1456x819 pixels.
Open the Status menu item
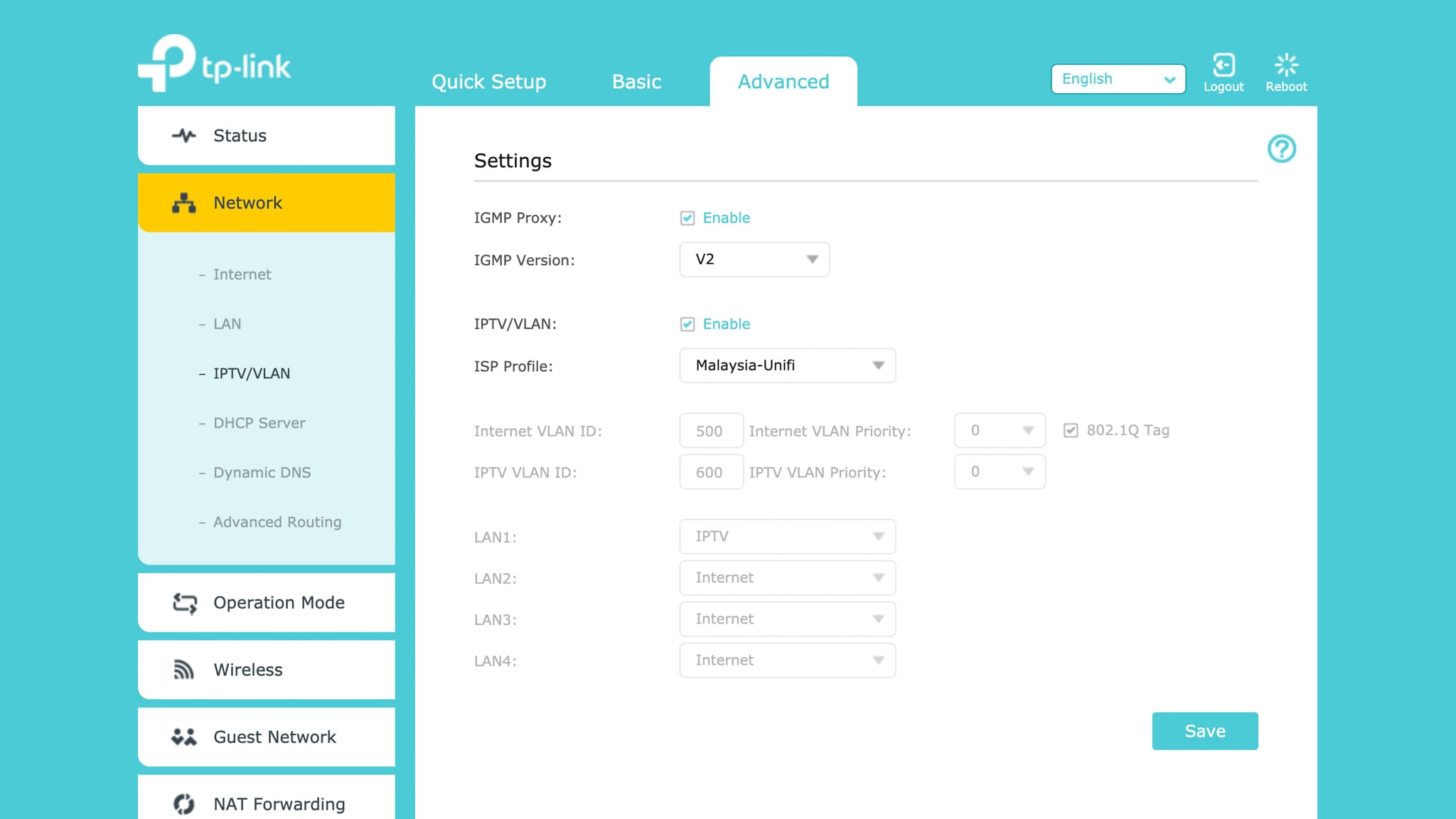(x=266, y=135)
